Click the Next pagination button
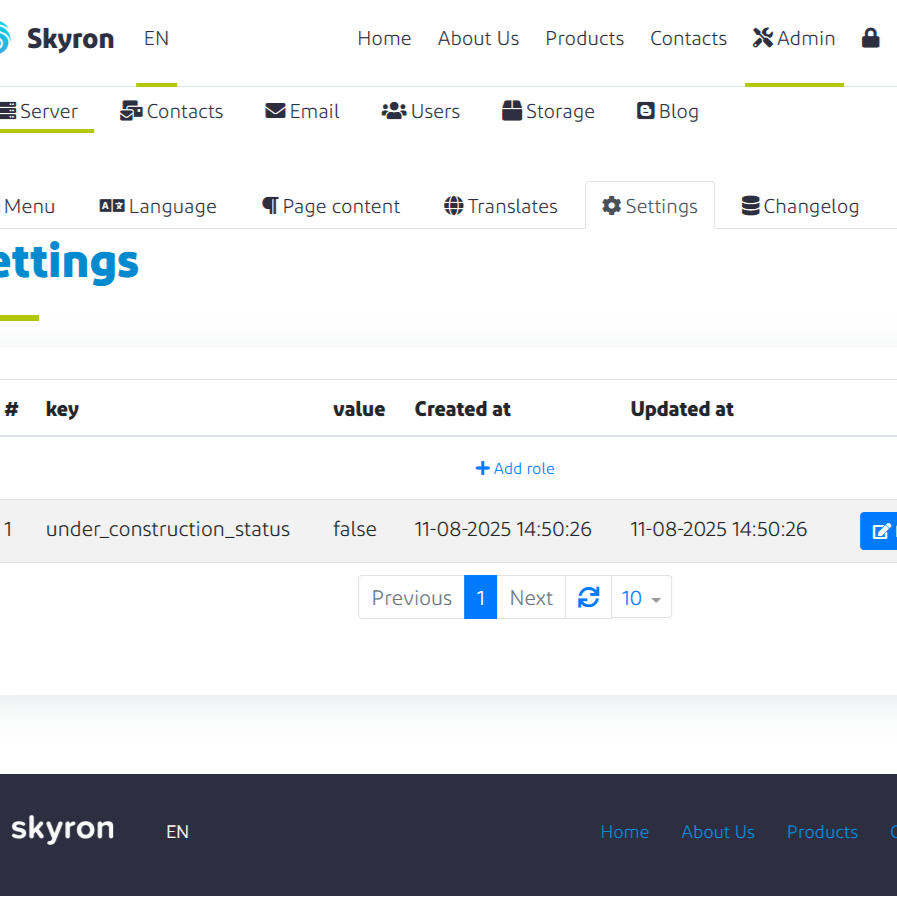The width and height of the screenshot is (897, 897). click(531, 597)
